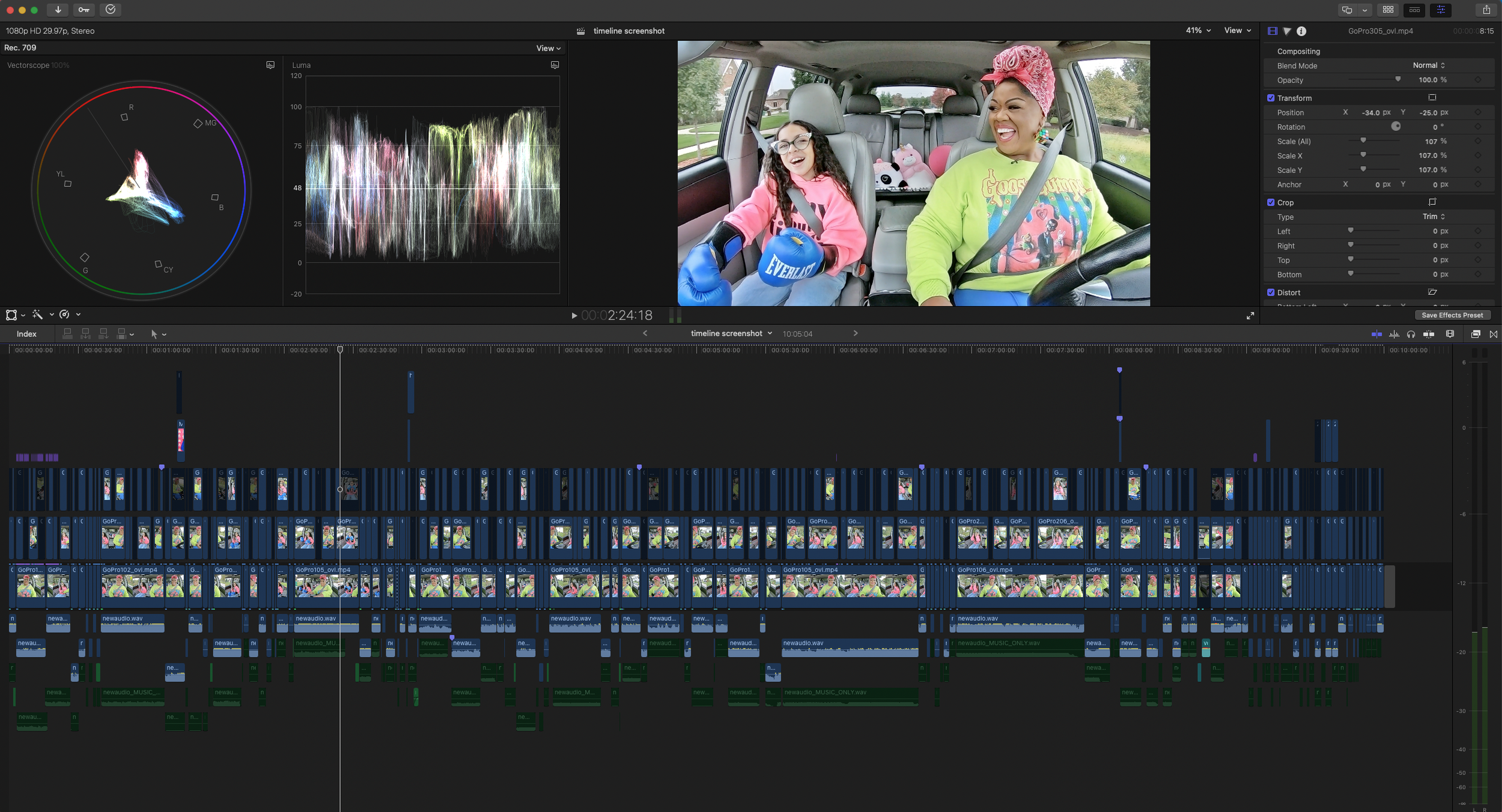Open the timeline Index tab

(x=26, y=334)
